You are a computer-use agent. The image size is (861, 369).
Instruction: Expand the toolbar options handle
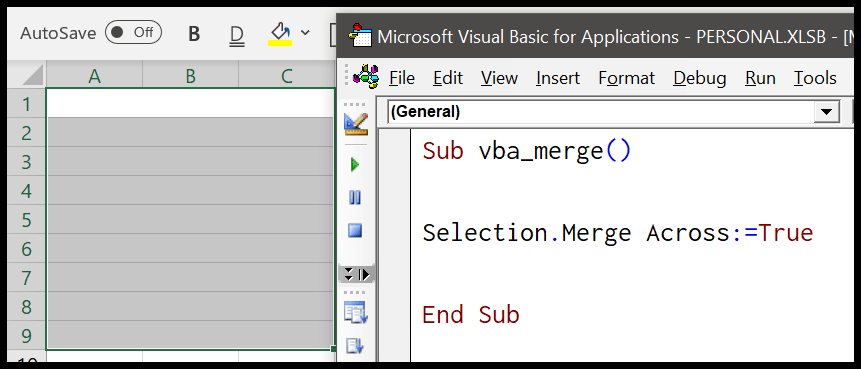point(356,274)
